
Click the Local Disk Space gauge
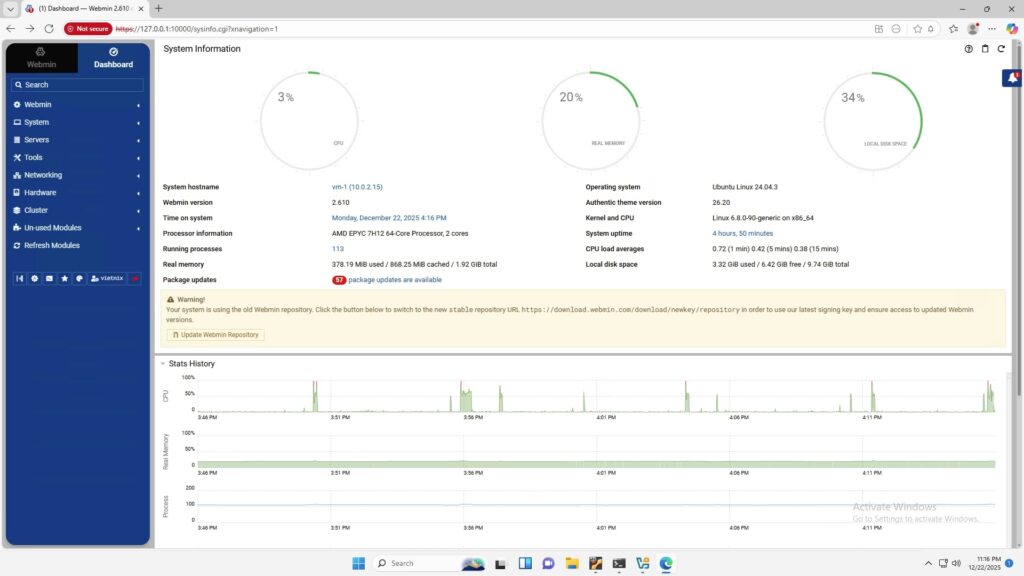[873, 121]
